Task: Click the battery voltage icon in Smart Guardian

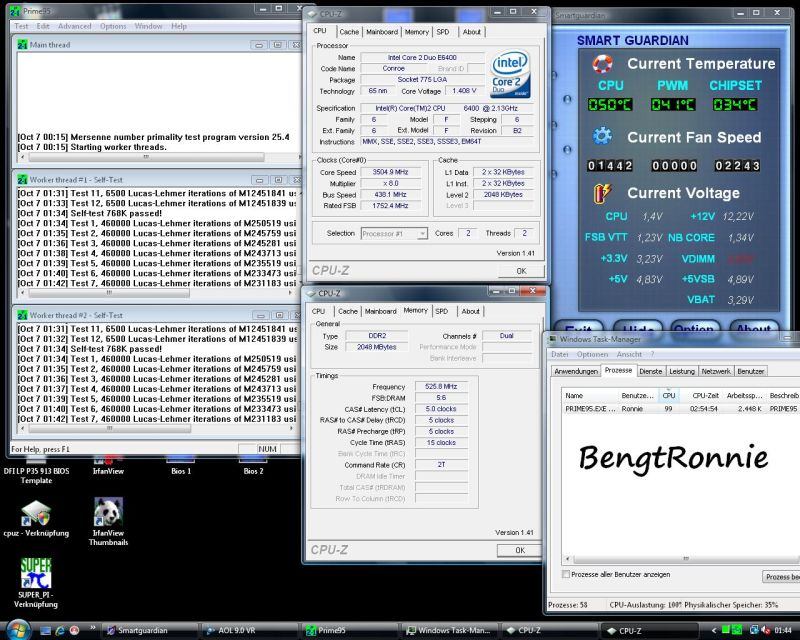Action: coord(603,193)
